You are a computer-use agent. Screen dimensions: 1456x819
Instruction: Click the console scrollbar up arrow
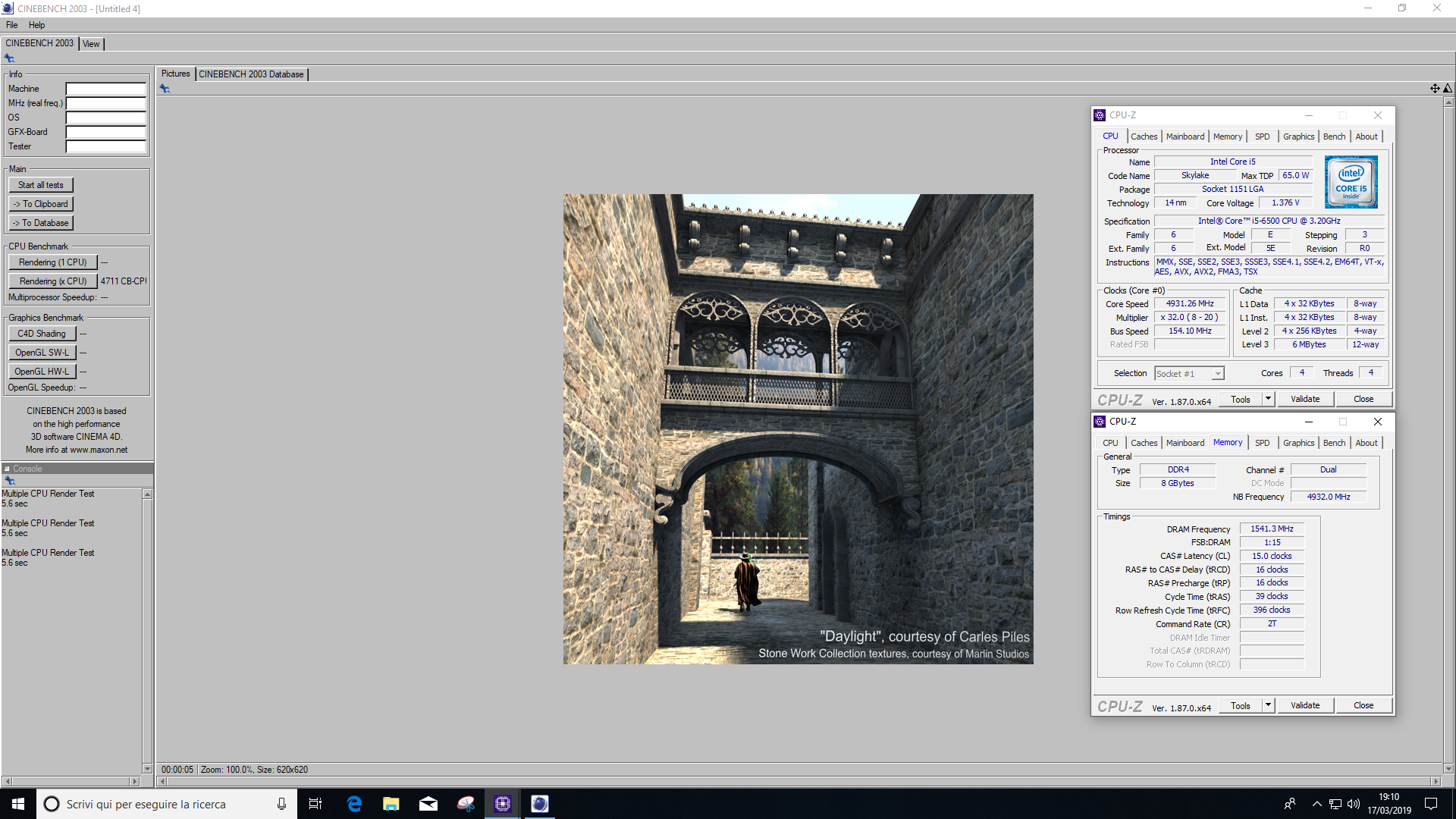pyautogui.click(x=147, y=494)
